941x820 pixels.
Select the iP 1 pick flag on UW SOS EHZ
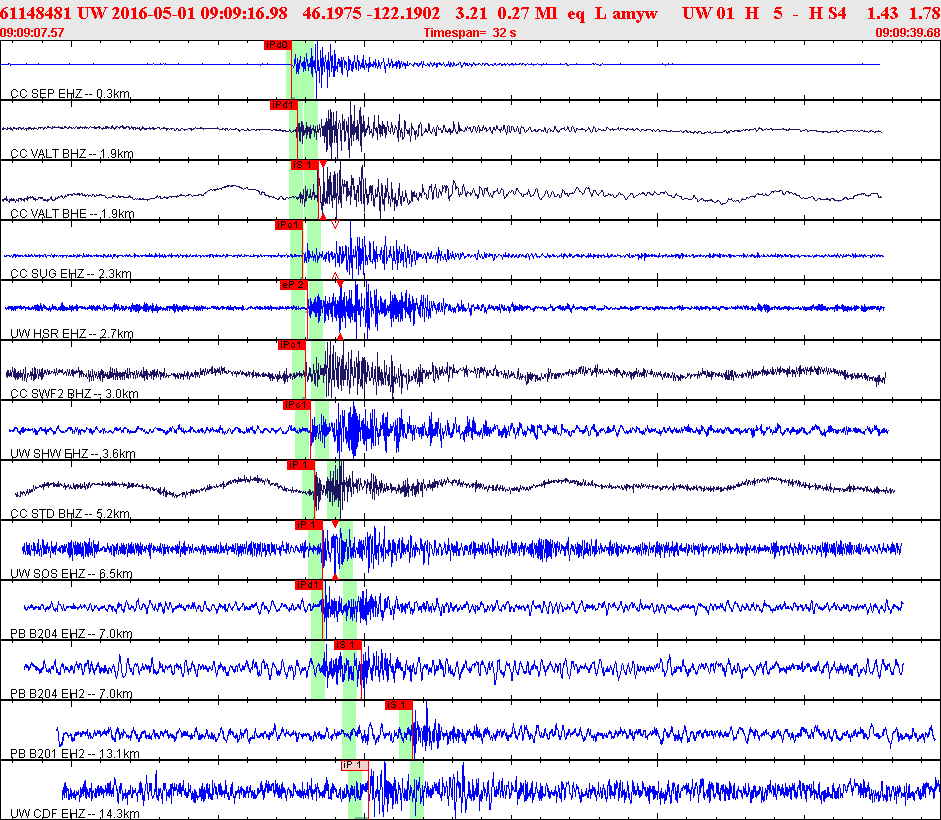click(x=308, y=525)
